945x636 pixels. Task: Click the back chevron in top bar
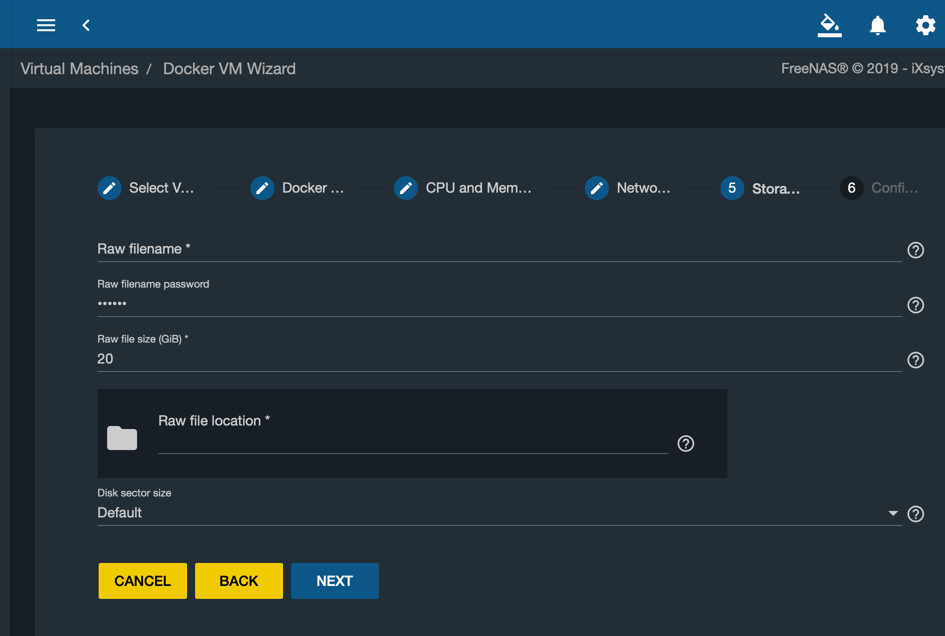[x=86, y=25]
